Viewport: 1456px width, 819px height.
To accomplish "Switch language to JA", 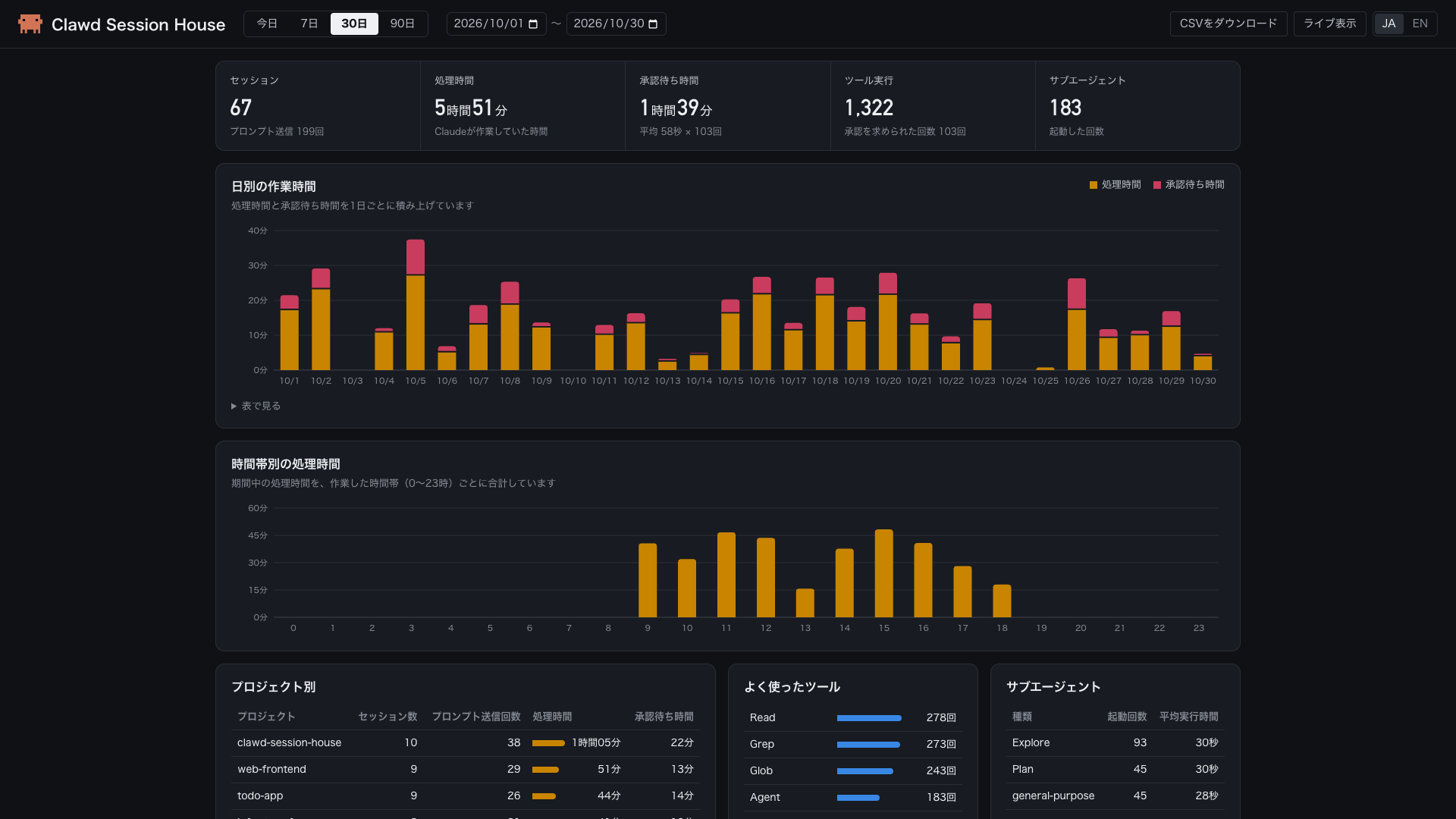I will [1389, 24].
